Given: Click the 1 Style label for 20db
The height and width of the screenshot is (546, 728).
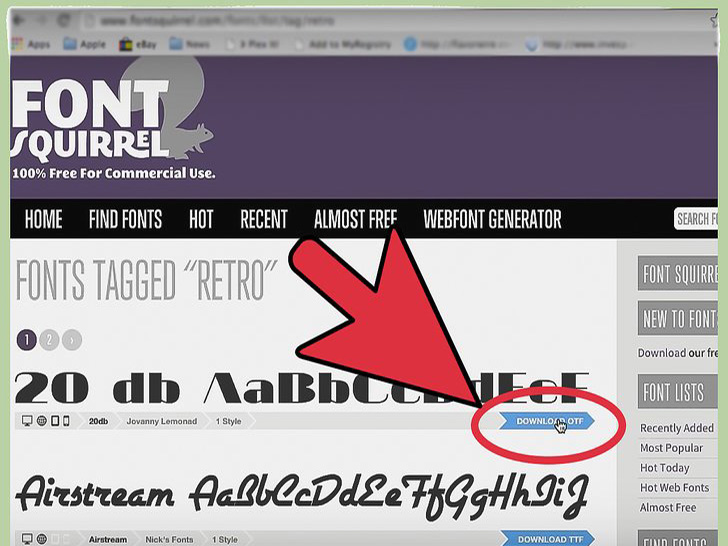Looking at the screenshot, I should pos(228,421).
